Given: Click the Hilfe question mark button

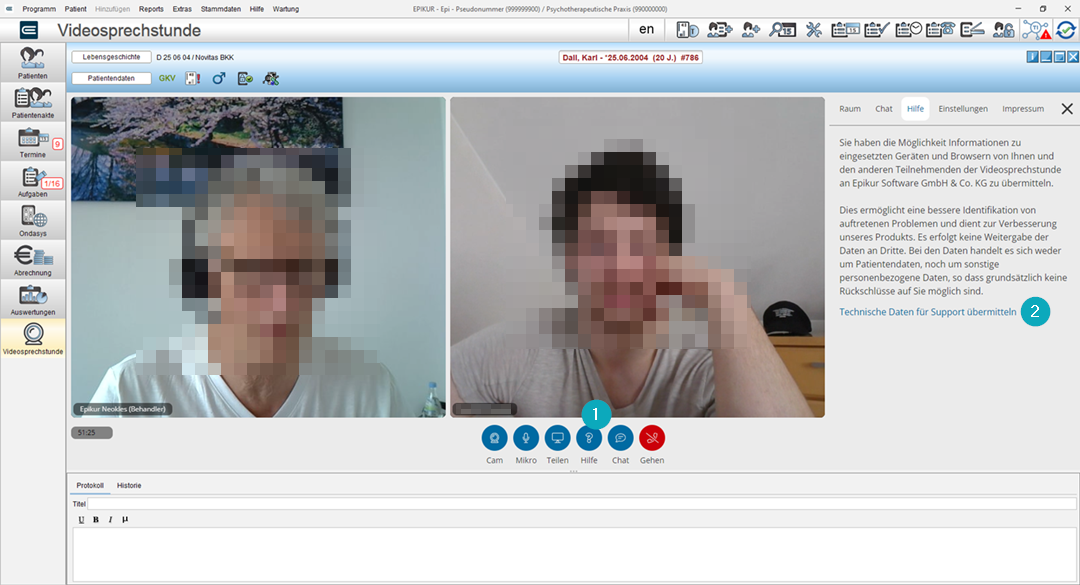Looking at the screenshot, I should coord(589,438).
